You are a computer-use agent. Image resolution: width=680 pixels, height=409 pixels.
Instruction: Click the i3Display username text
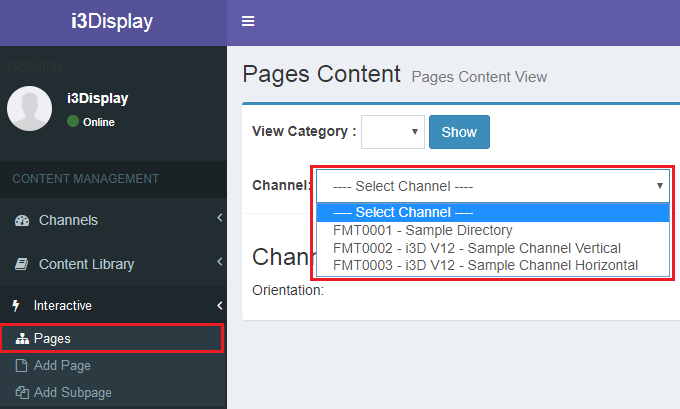(98, 98)
